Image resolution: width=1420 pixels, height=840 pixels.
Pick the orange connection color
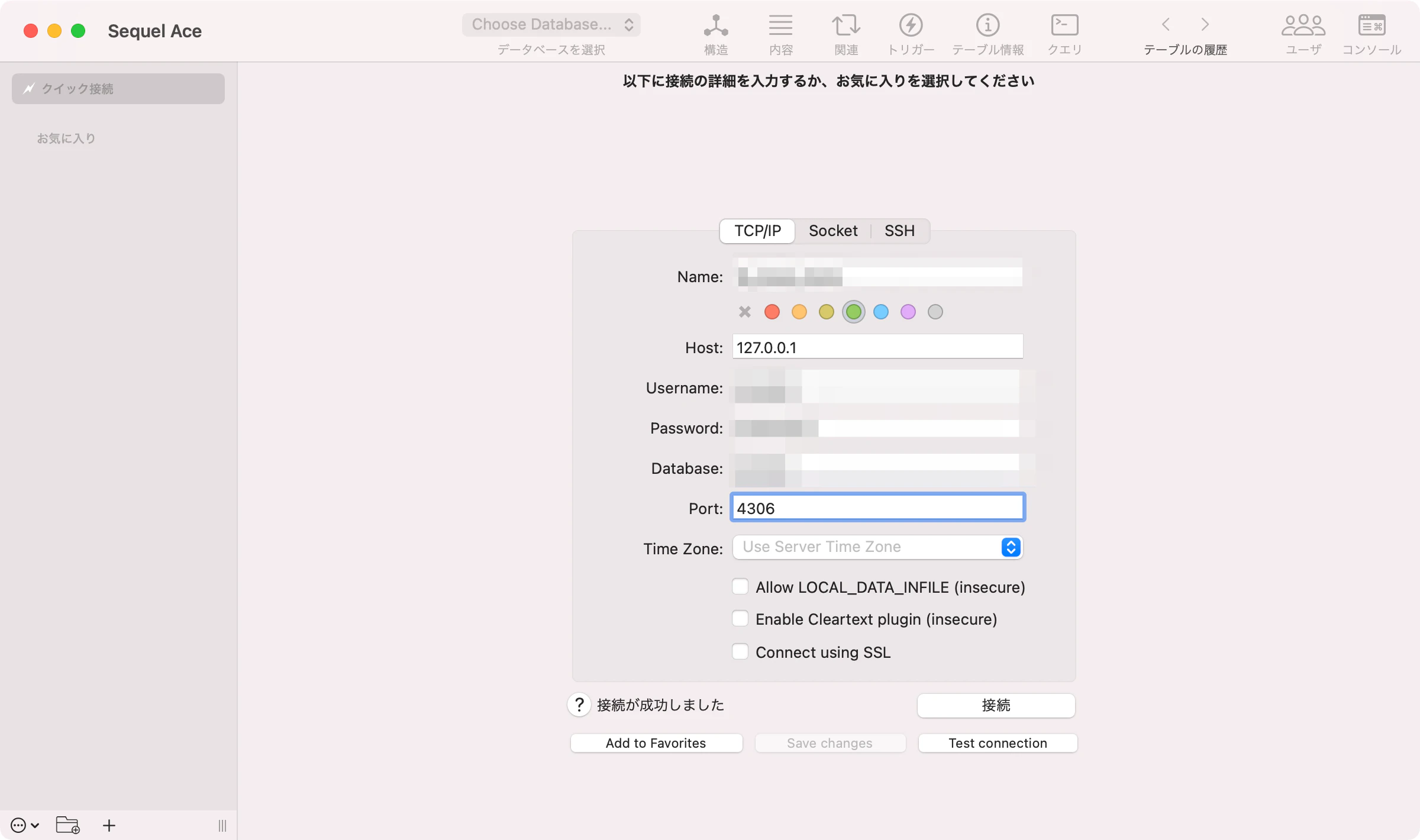[x=799, y=312]
